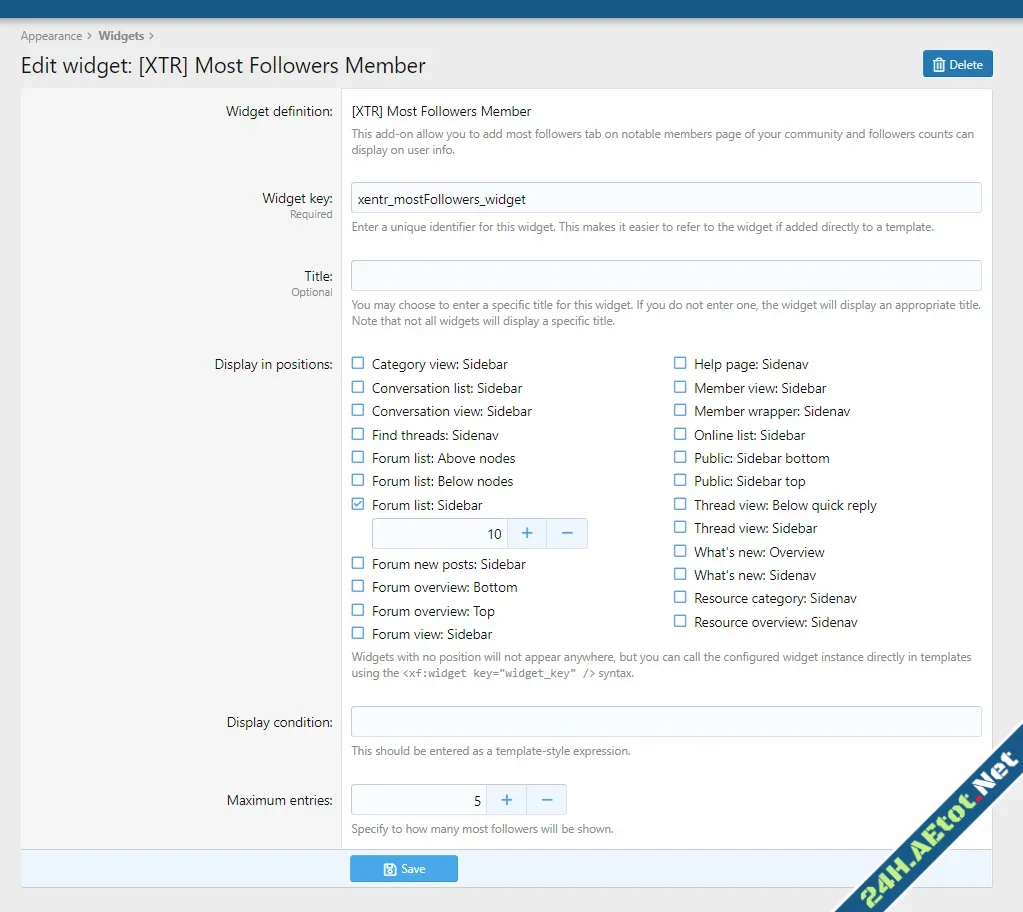Open the Appearance breadcrumb link
Image resolution: width=1023 pixels, height=912 pixels.
(x=51, y=35)
